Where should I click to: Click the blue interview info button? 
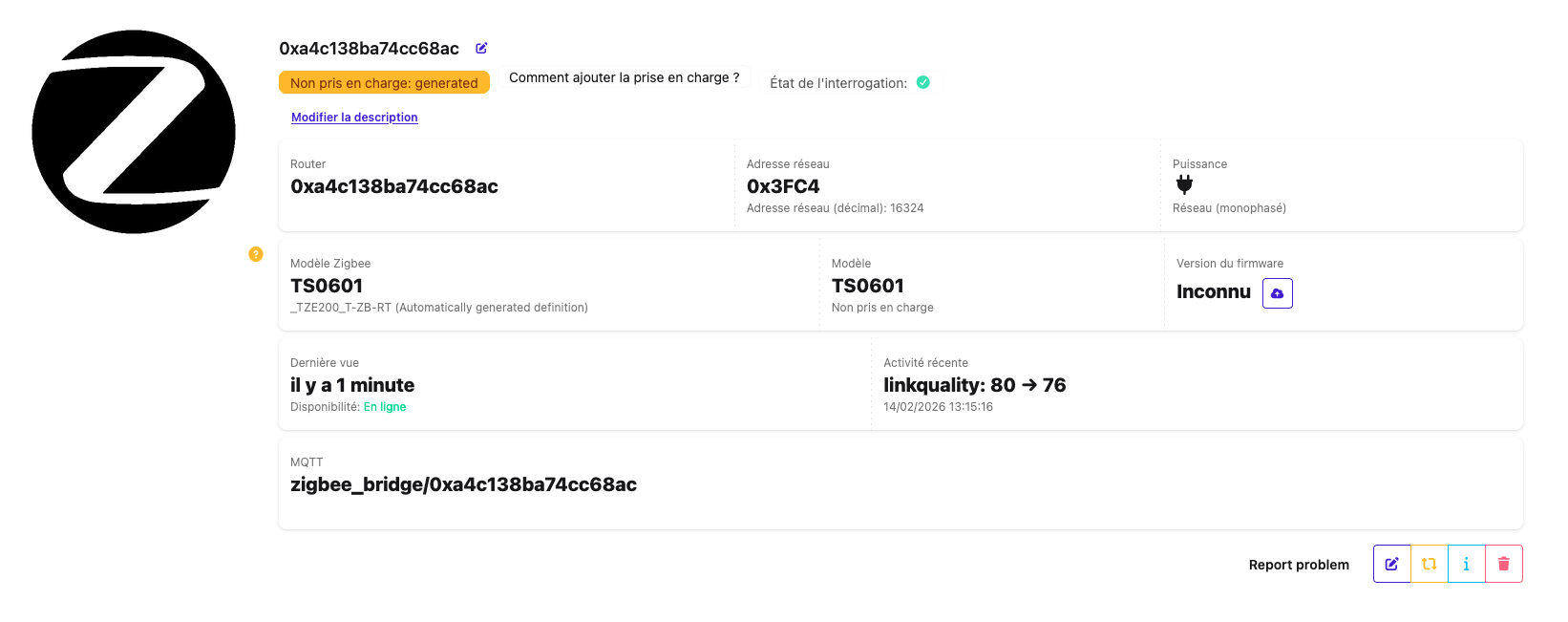pyautogui.click(x=1466, y=564)
